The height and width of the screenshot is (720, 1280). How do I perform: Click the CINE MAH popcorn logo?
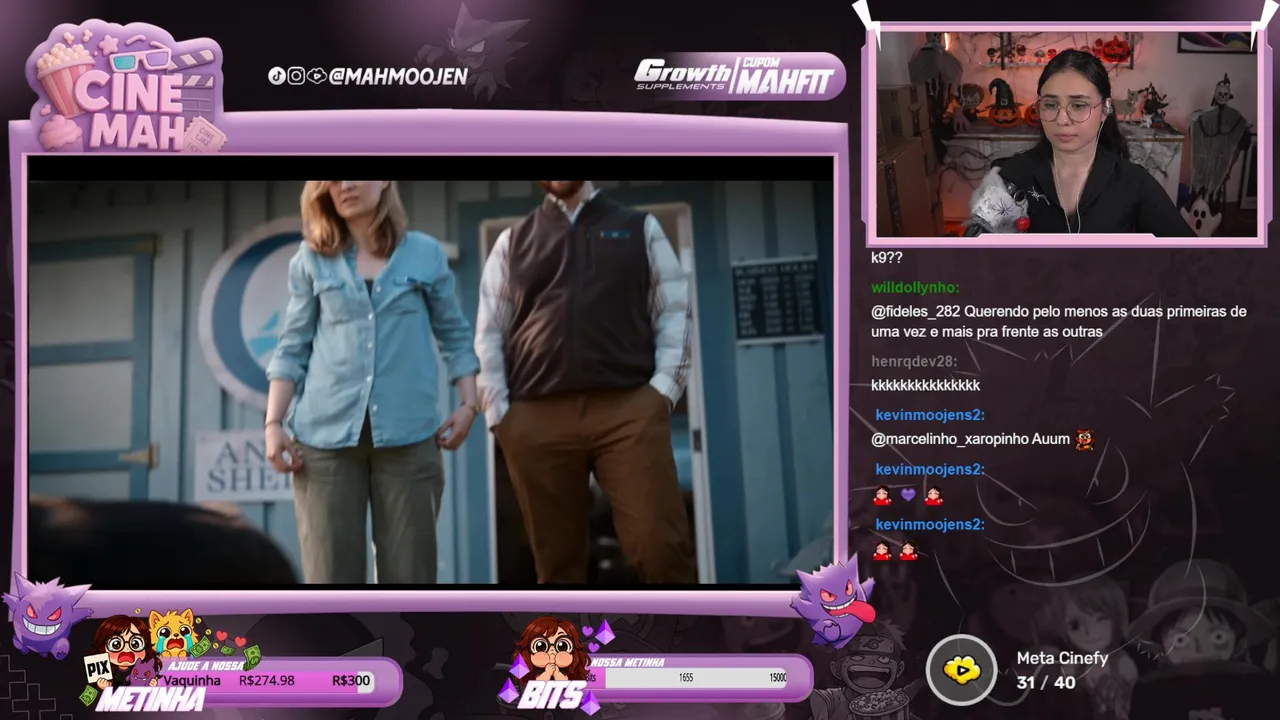(128, 88)
